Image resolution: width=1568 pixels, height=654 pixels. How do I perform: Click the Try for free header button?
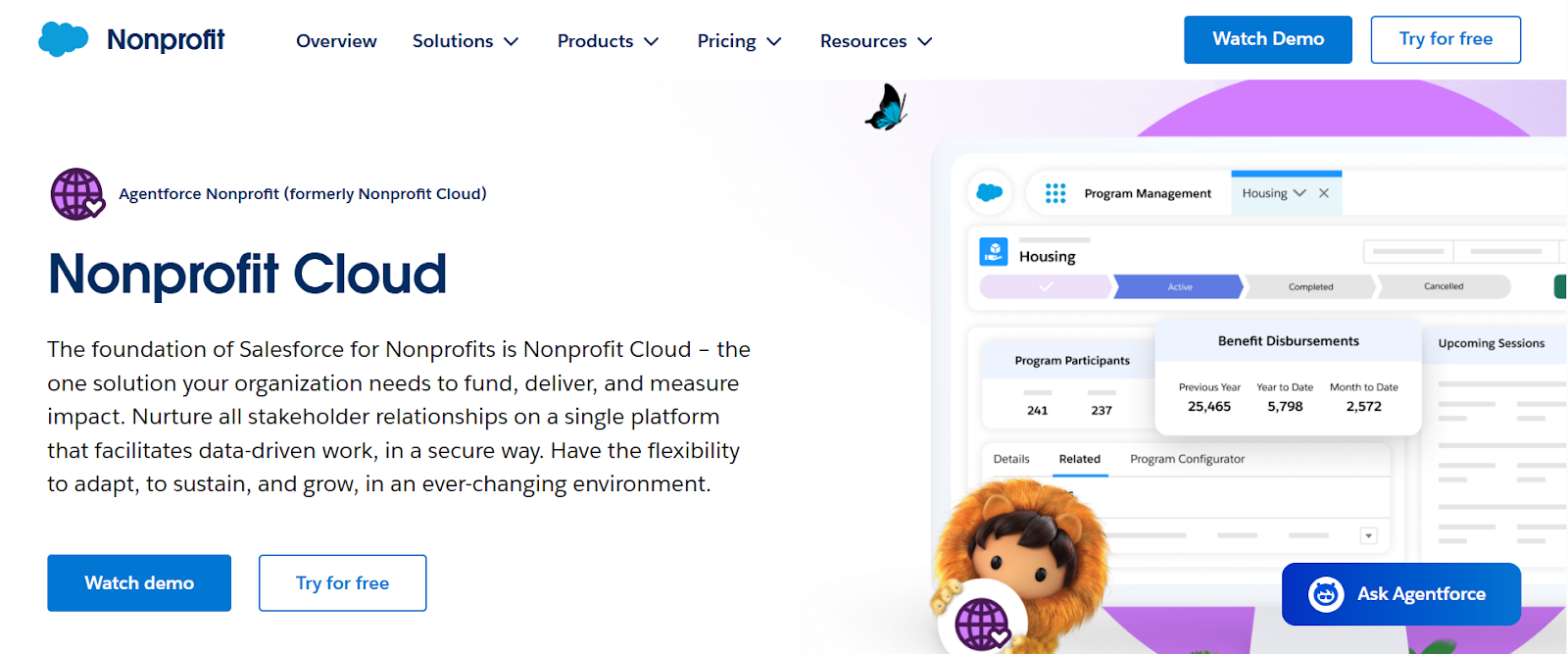point(1445,39)
